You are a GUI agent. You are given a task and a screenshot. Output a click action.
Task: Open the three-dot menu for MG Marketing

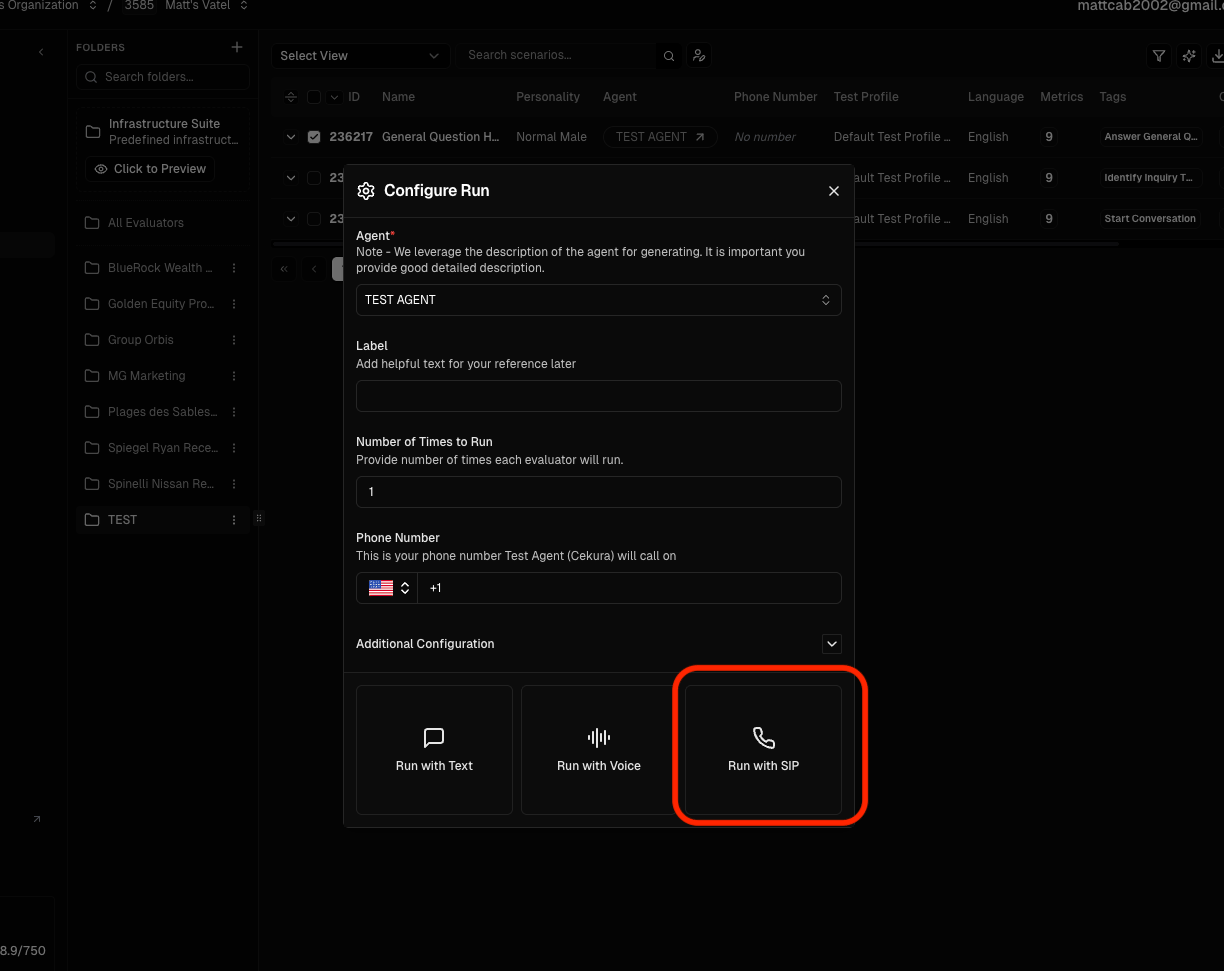tap(234, 376)
